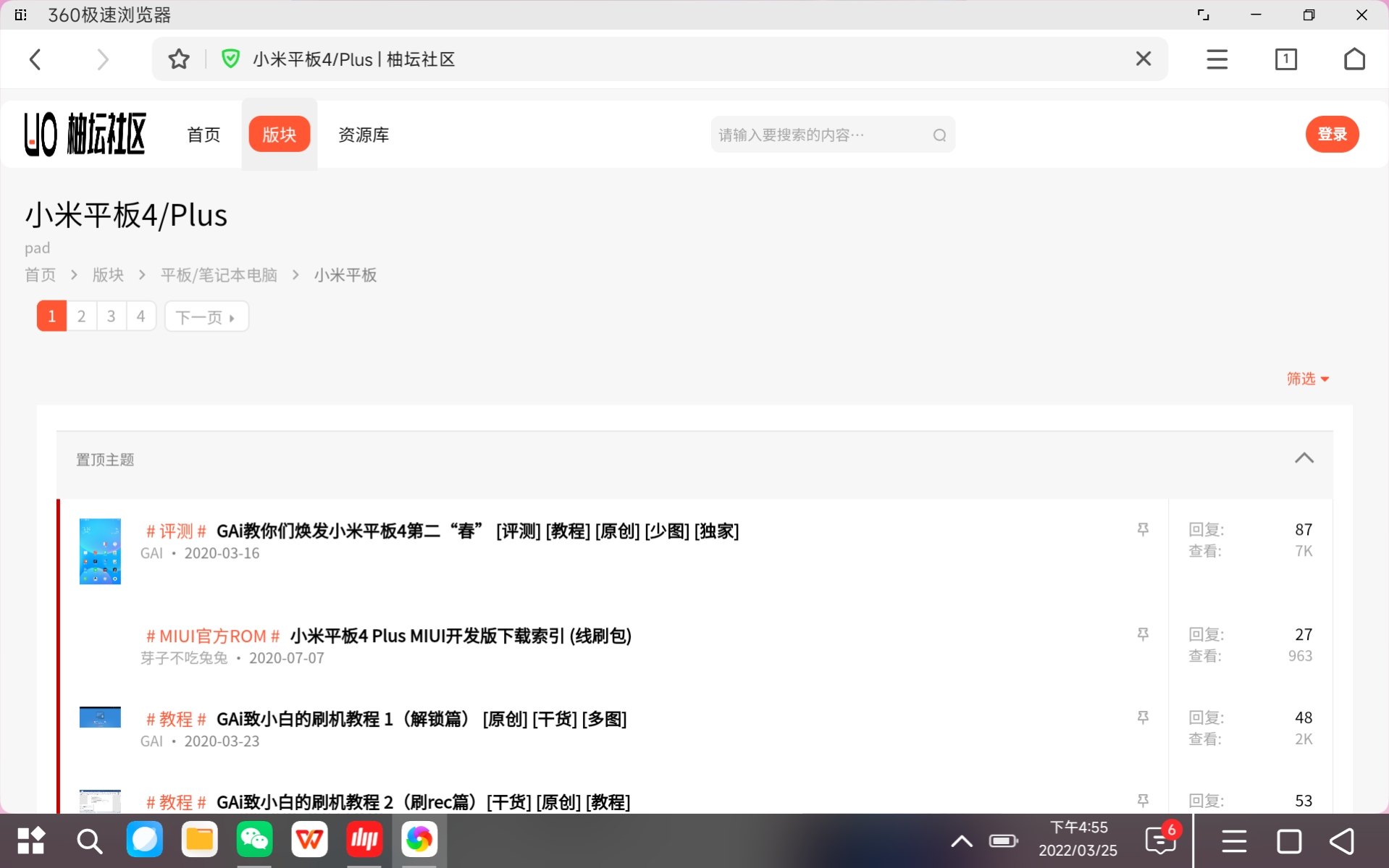This screenshot has width=1389, height=868.
Task: Click the 小米平板4/Plus page heading
Action: click(126, 215)
